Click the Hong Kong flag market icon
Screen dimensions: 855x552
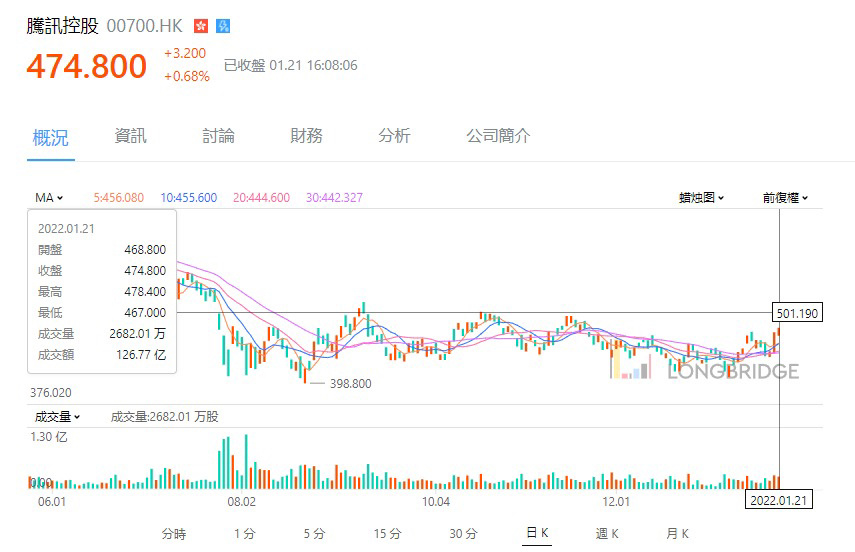point(201,26)
